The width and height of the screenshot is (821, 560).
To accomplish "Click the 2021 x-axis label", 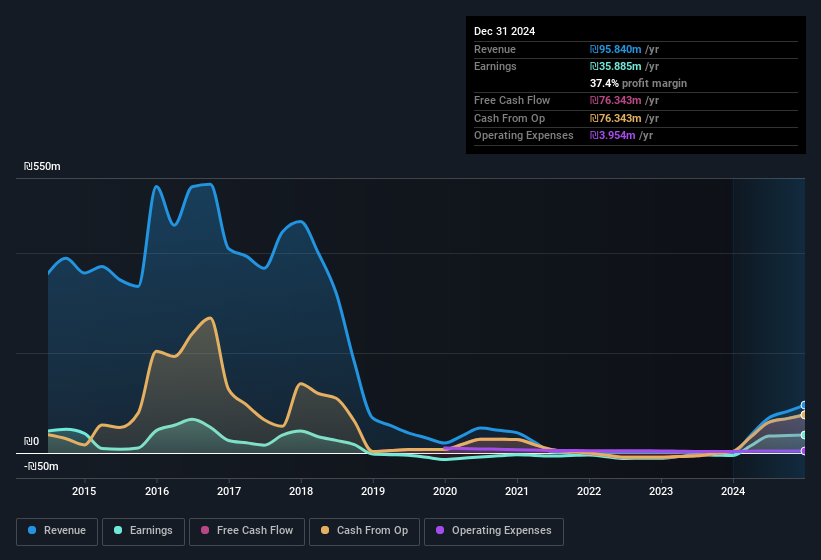I will point(517,491).
